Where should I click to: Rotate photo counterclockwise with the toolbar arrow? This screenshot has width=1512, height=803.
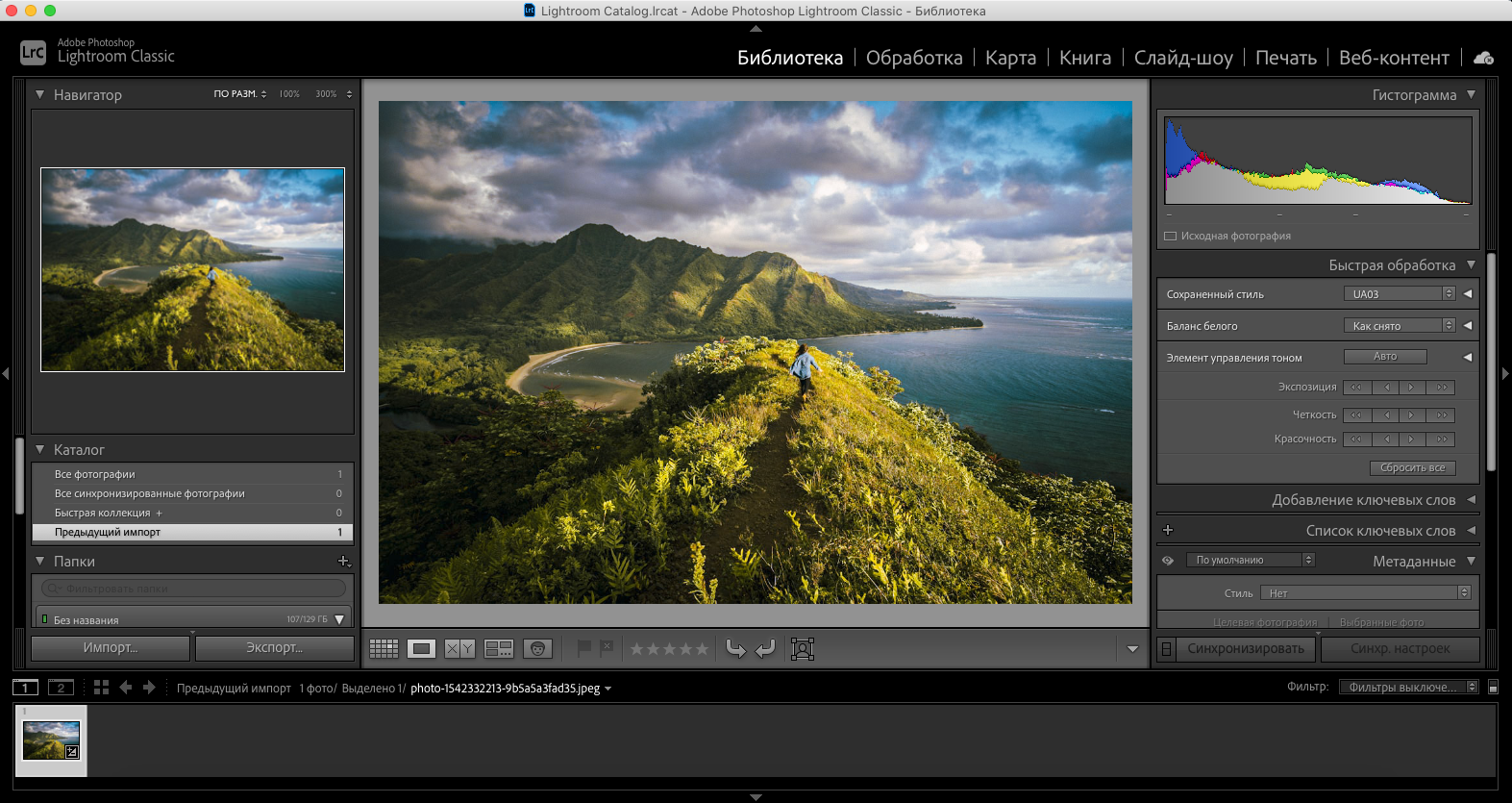735,649
